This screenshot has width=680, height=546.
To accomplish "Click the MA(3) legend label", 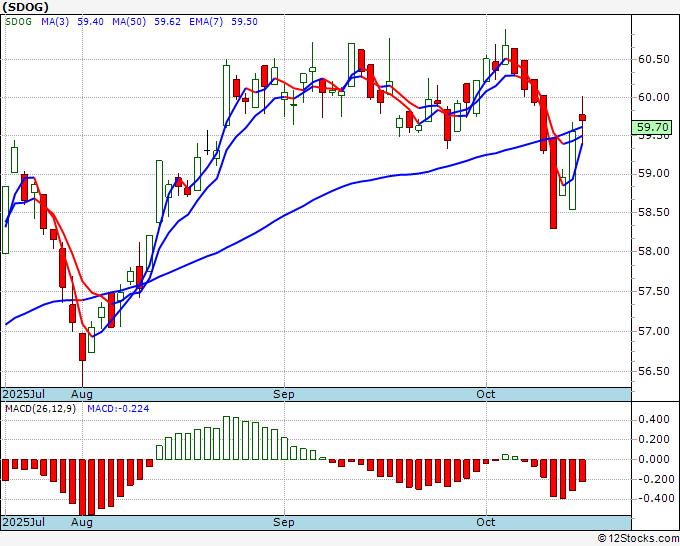I will point(55,22).
